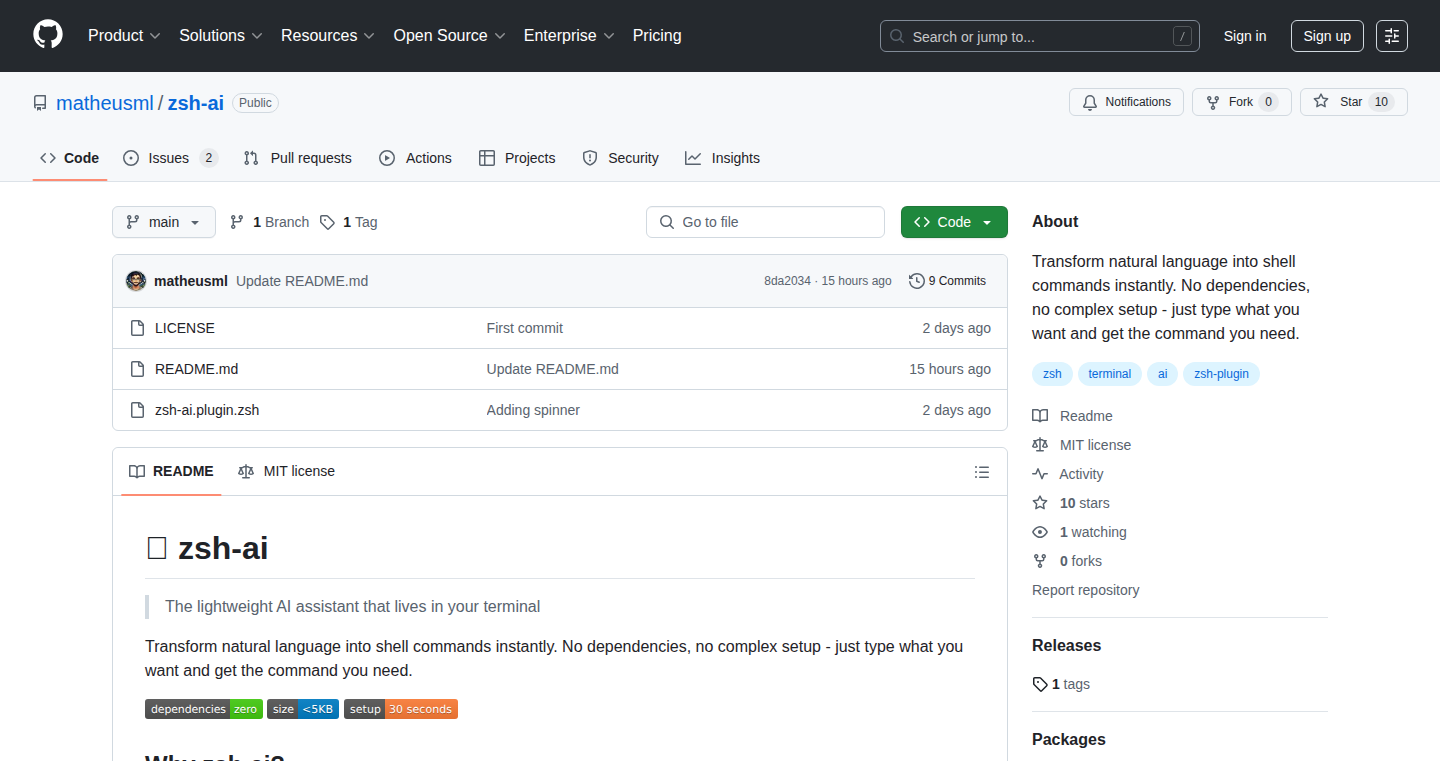Screen dimensions: 1440x761
Task: Open the zsh-plugin topic tag
Action: point(1222,374)
